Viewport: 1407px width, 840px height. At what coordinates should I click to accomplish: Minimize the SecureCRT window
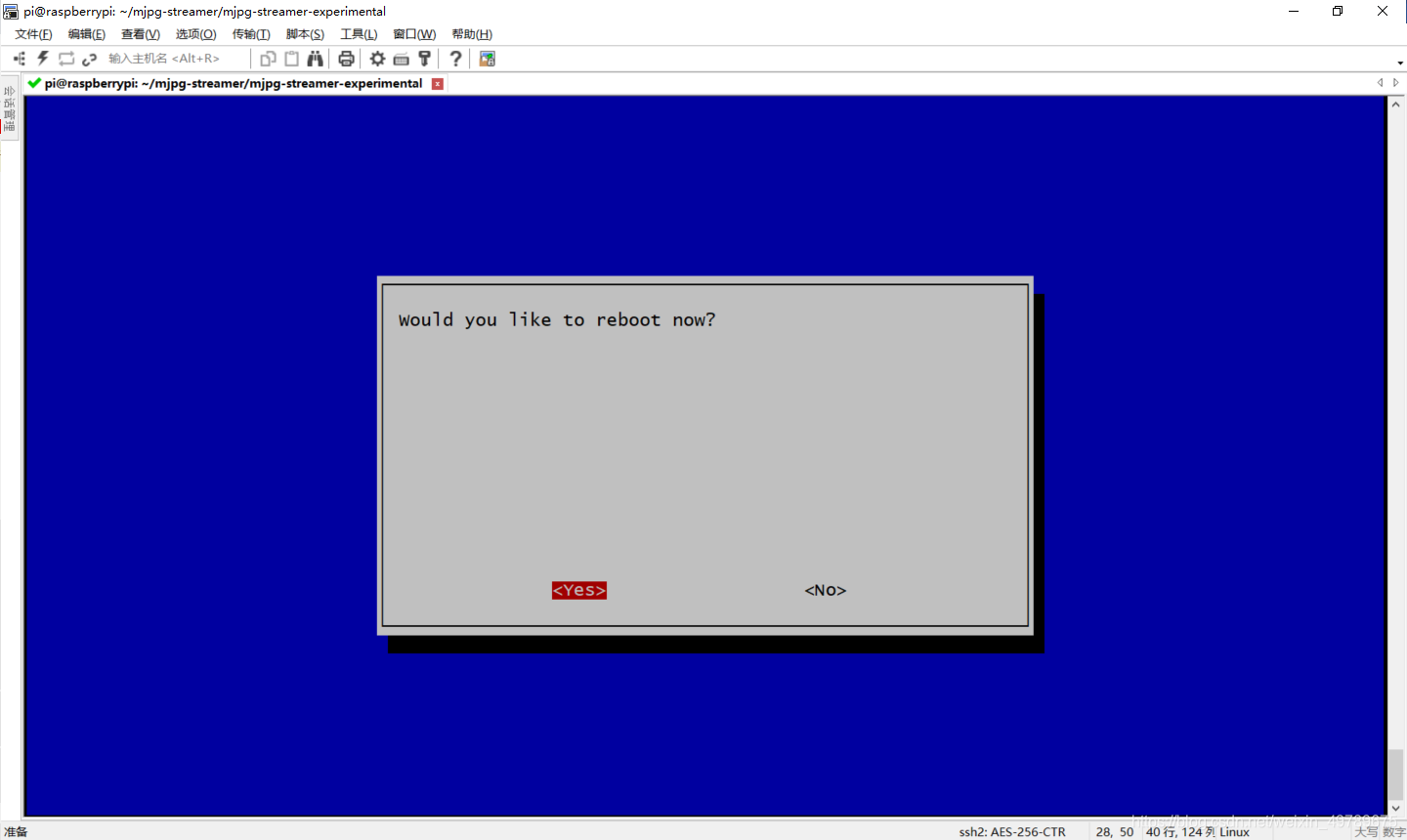[1294, 11]
